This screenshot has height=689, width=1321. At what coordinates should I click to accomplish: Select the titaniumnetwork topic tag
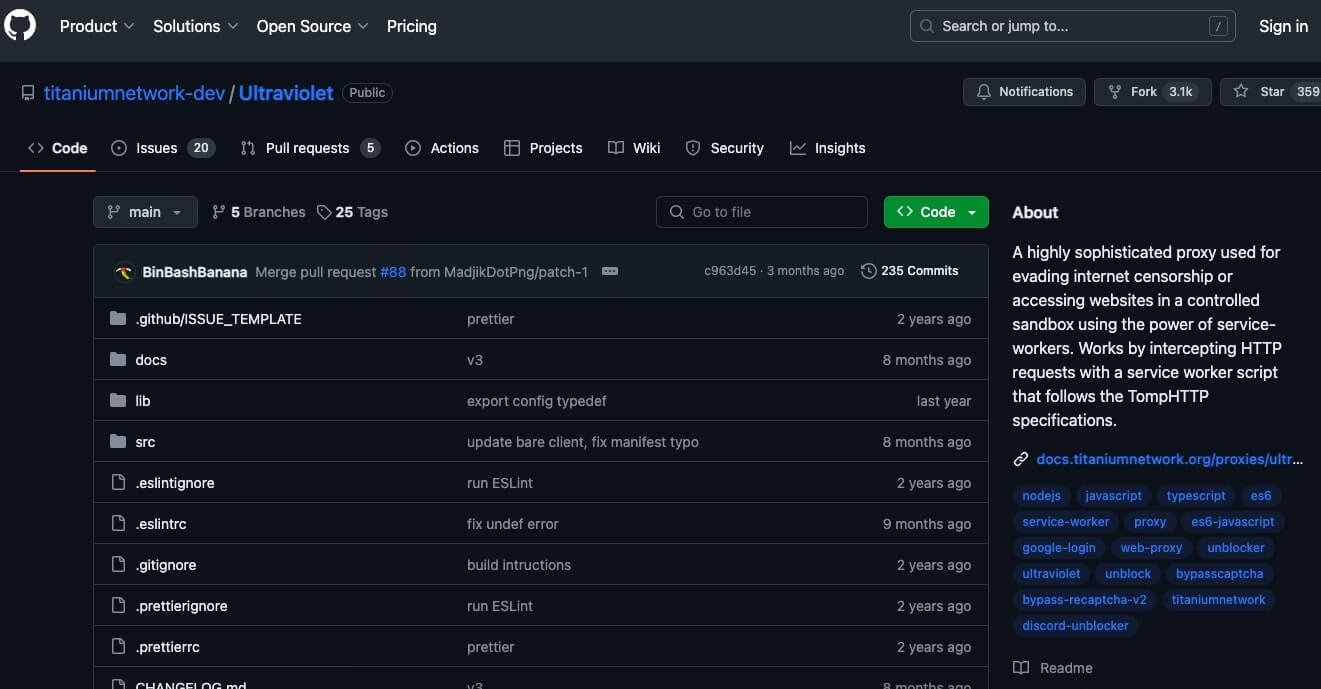pos(1218,600)
